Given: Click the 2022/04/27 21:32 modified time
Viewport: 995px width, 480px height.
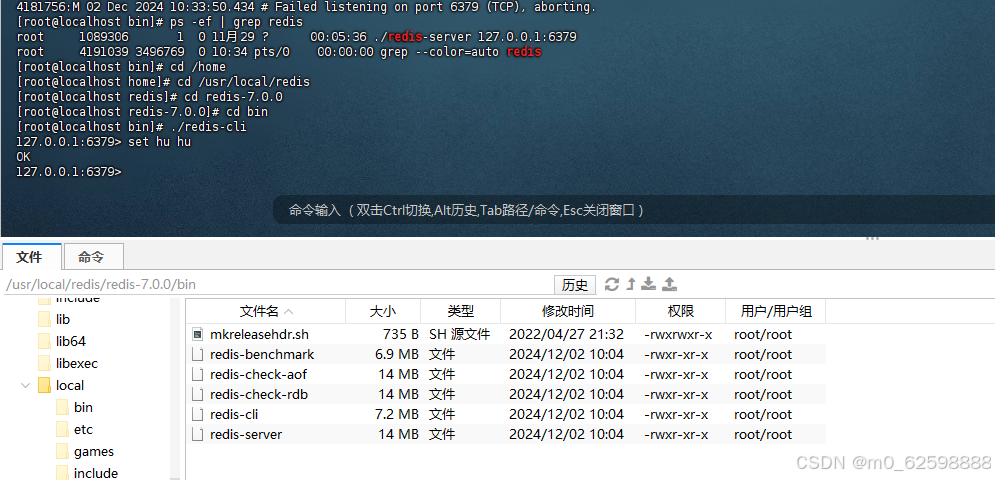Looking at the screenshot, I should click(566, 334).
